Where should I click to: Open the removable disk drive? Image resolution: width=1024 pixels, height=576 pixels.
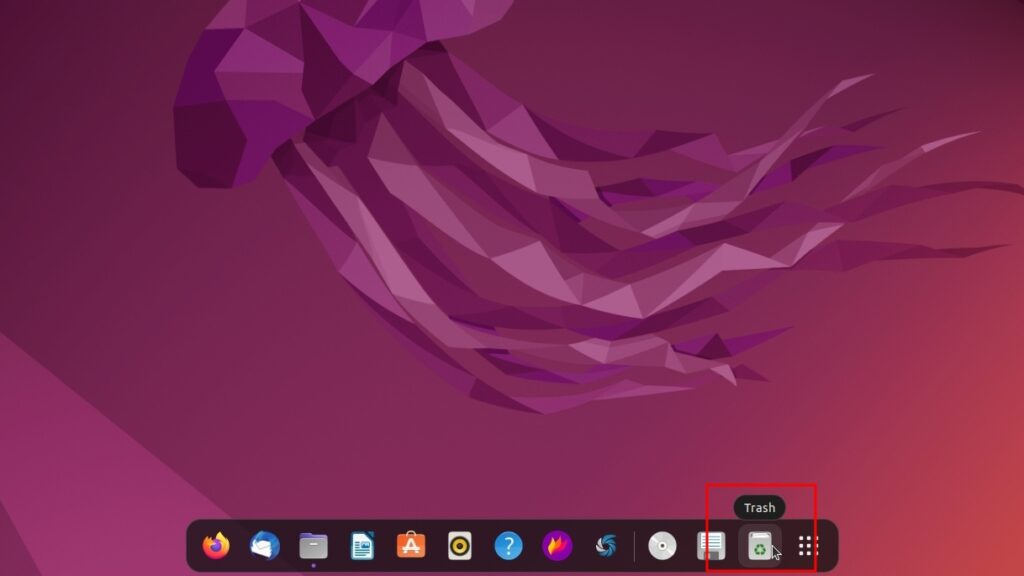[x=711, y=544]
